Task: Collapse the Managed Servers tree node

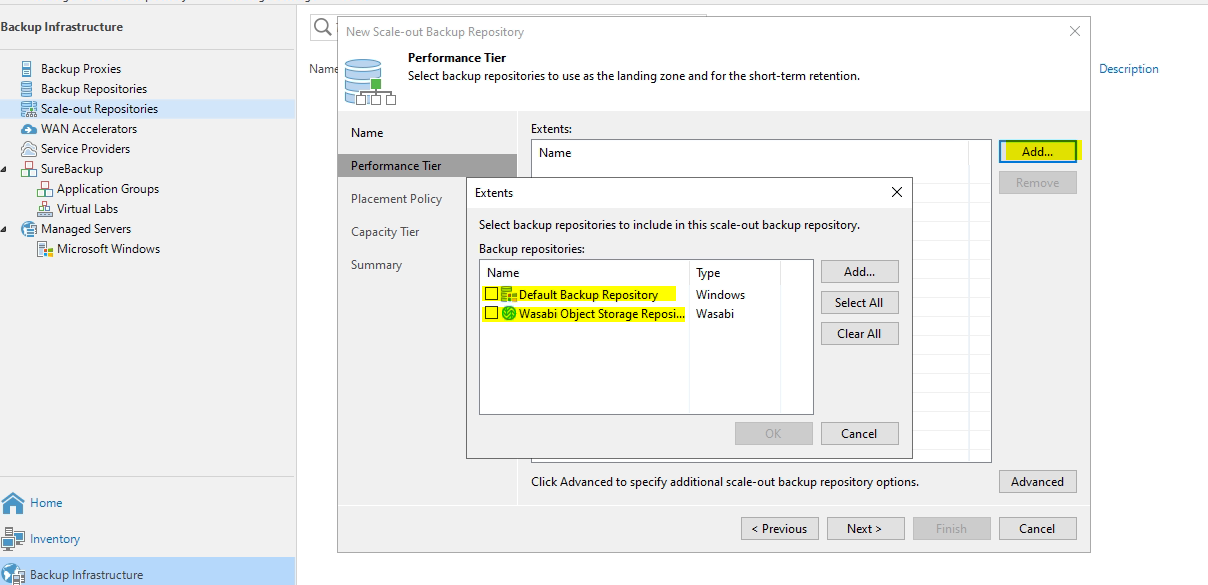Action: tap(6, 229)
